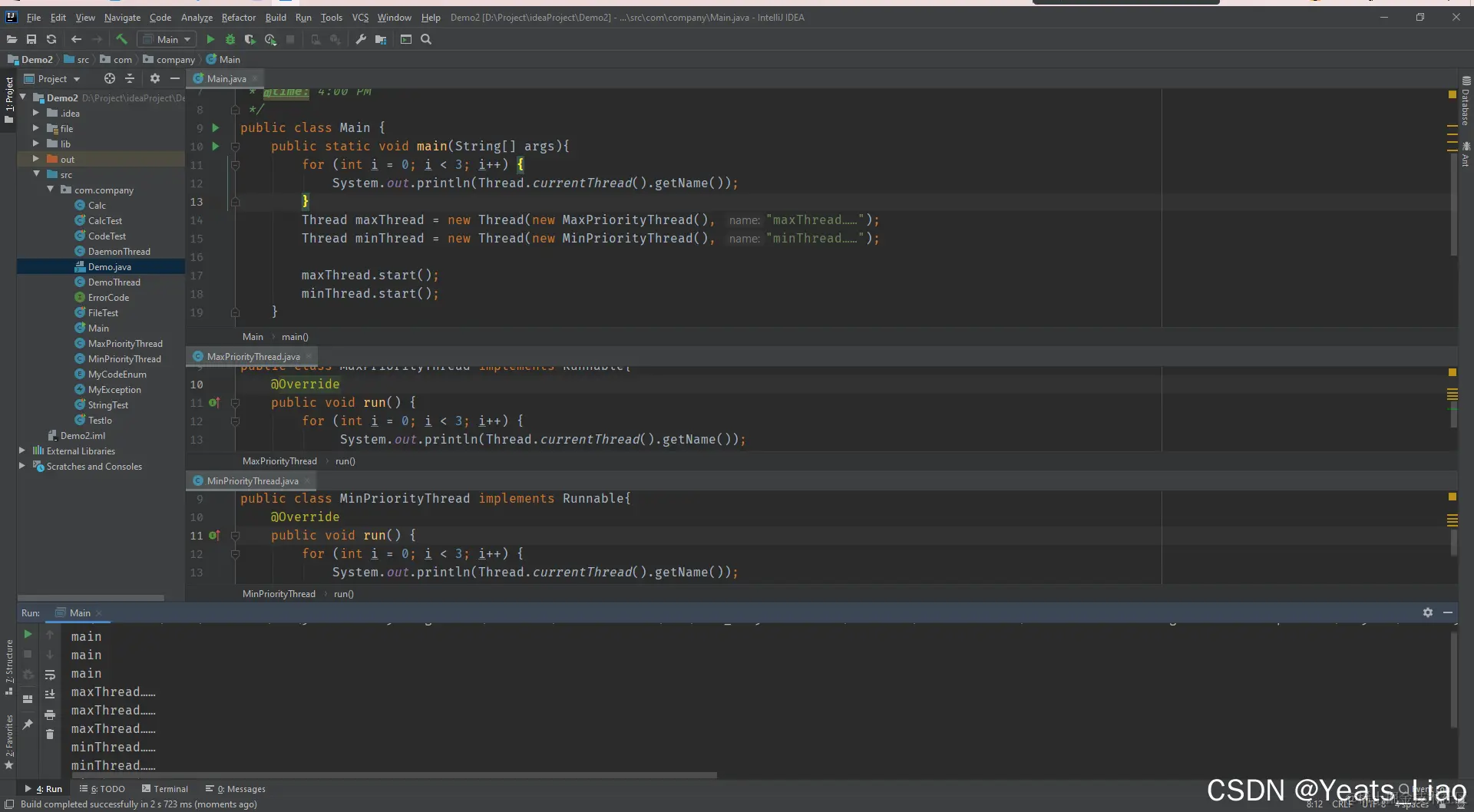Select DaemonThread class in project tree
Viewport: 1474px width, 812px height.
pos(119,251)
